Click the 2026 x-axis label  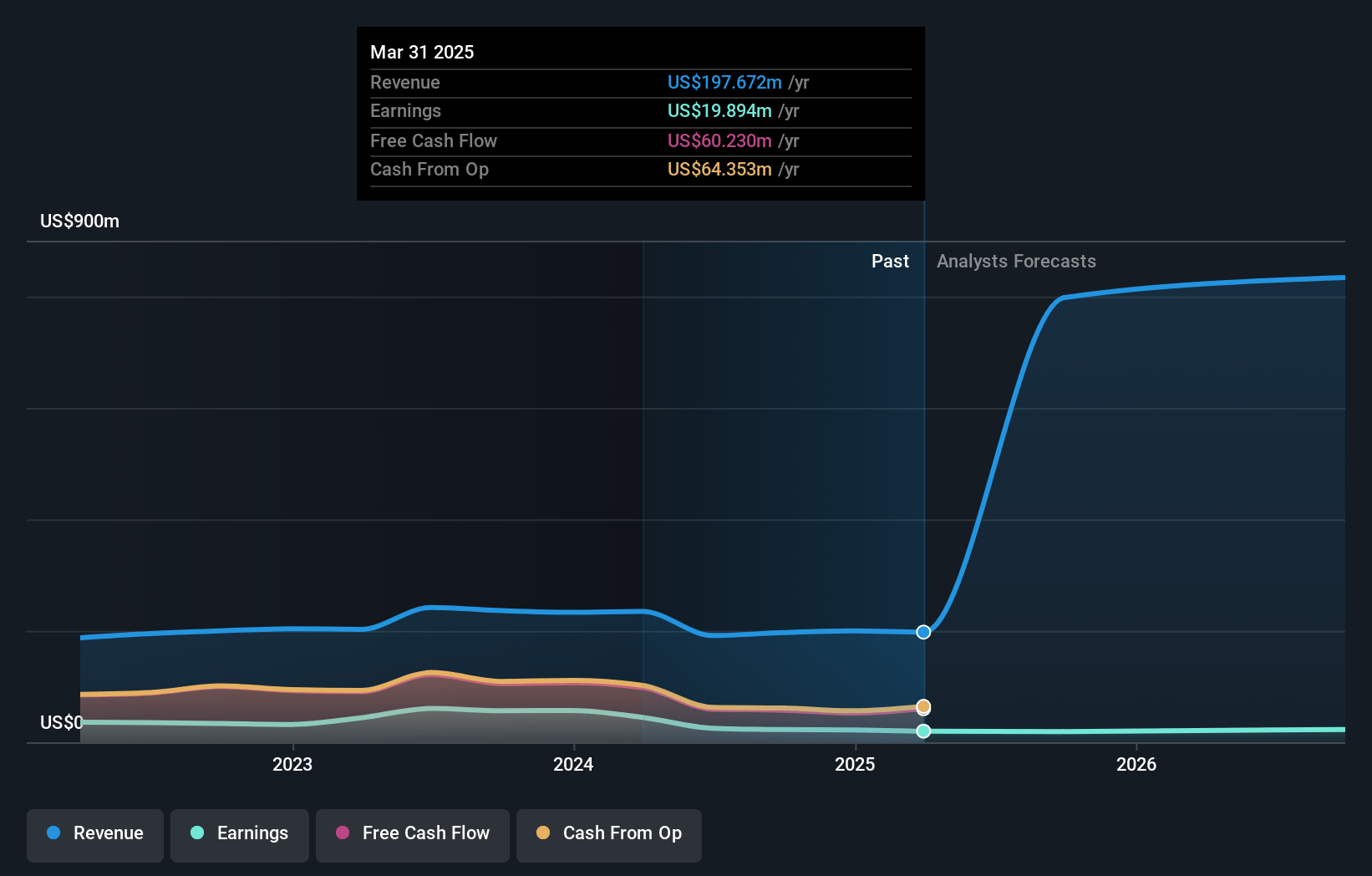tap(1136, 764)
